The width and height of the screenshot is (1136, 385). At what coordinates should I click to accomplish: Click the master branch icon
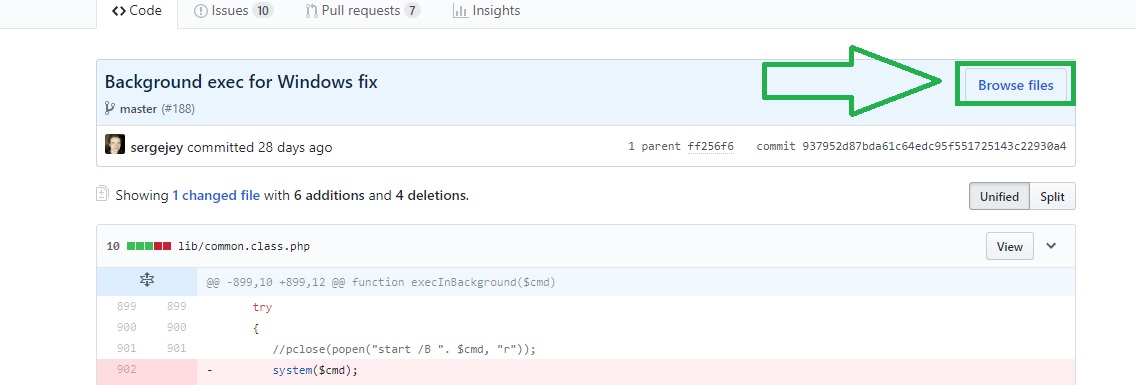pyautogui.click(x=109, y=109)
